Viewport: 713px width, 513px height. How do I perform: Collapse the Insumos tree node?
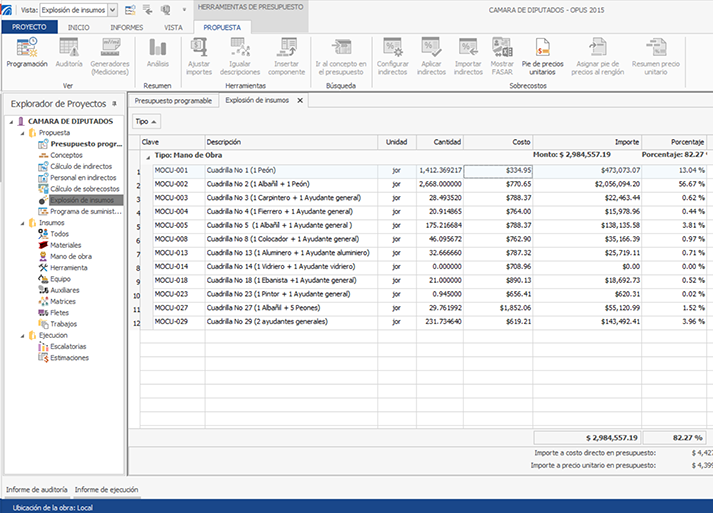tap(21, 223)
